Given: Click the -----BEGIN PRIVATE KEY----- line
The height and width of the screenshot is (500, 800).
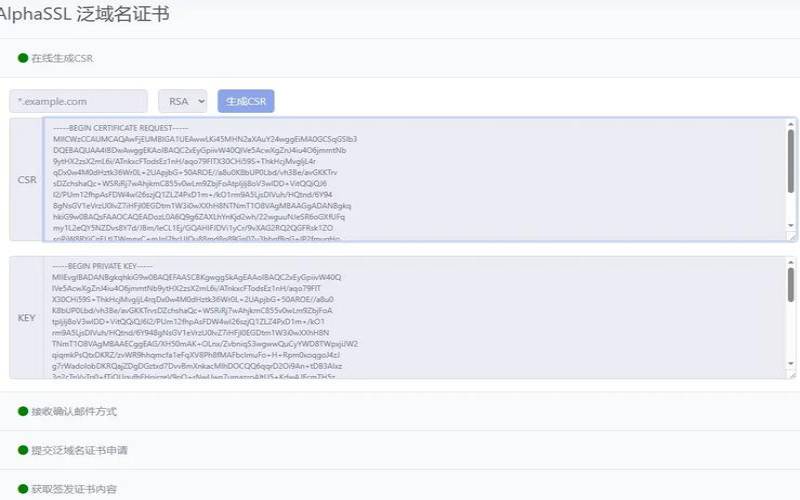Looking at the screenshot, I should (x=102, y=266).
